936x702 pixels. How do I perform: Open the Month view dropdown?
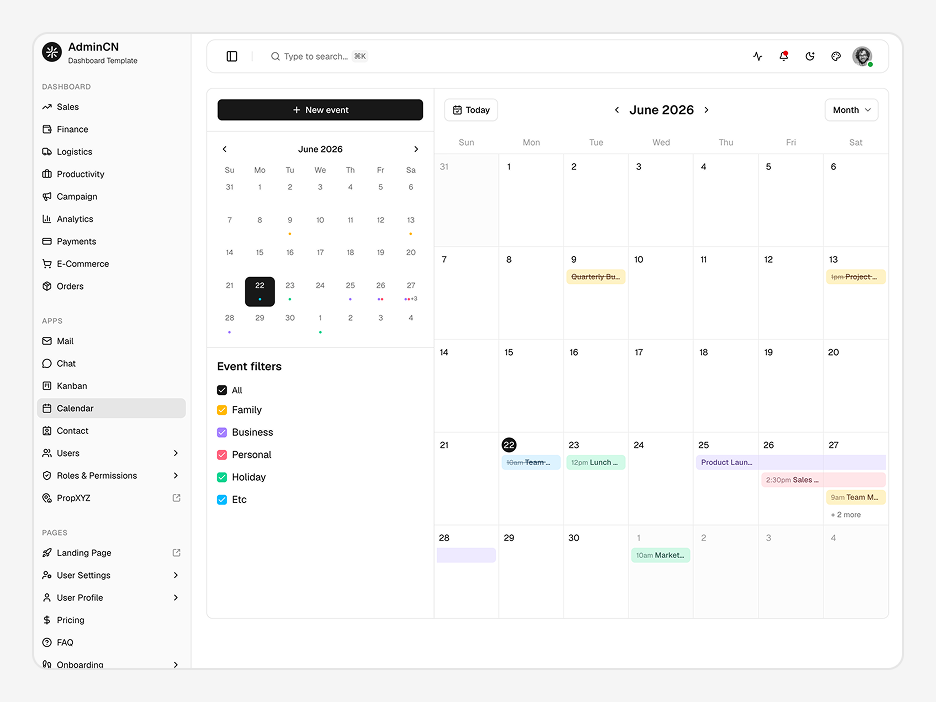(851, 110)
